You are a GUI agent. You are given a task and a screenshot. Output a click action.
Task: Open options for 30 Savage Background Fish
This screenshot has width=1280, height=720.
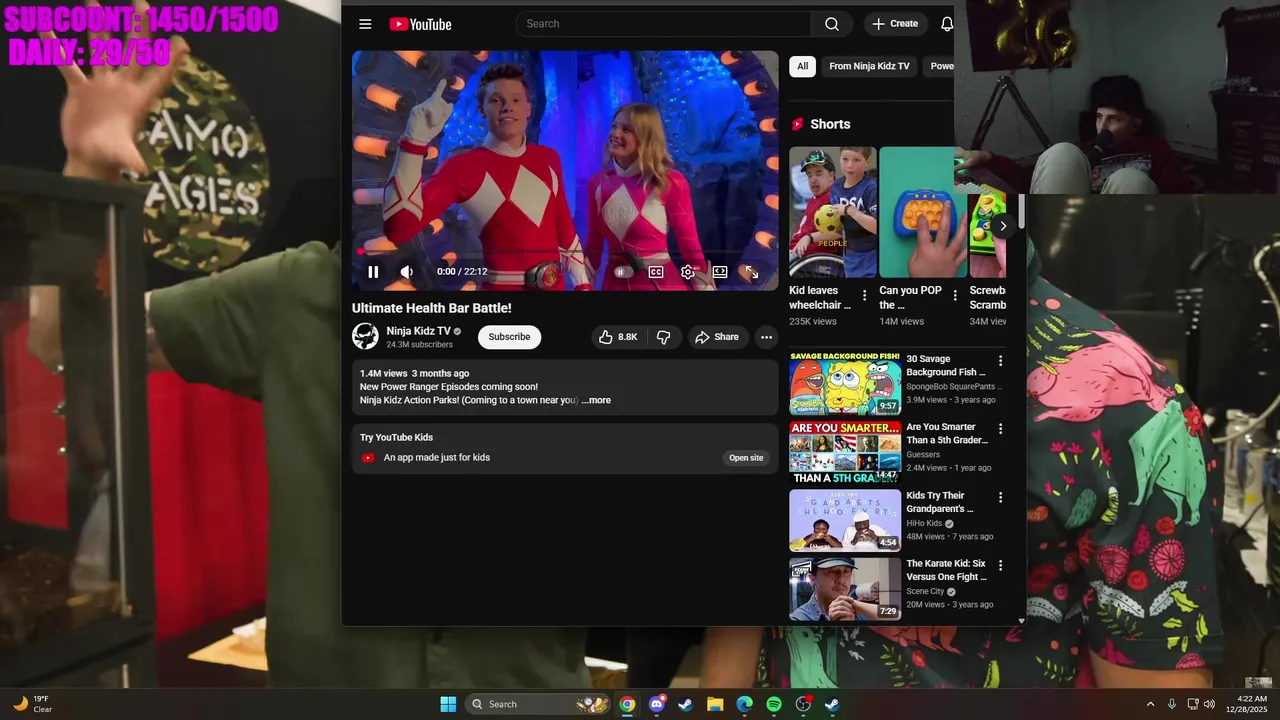click(1000, 361)
